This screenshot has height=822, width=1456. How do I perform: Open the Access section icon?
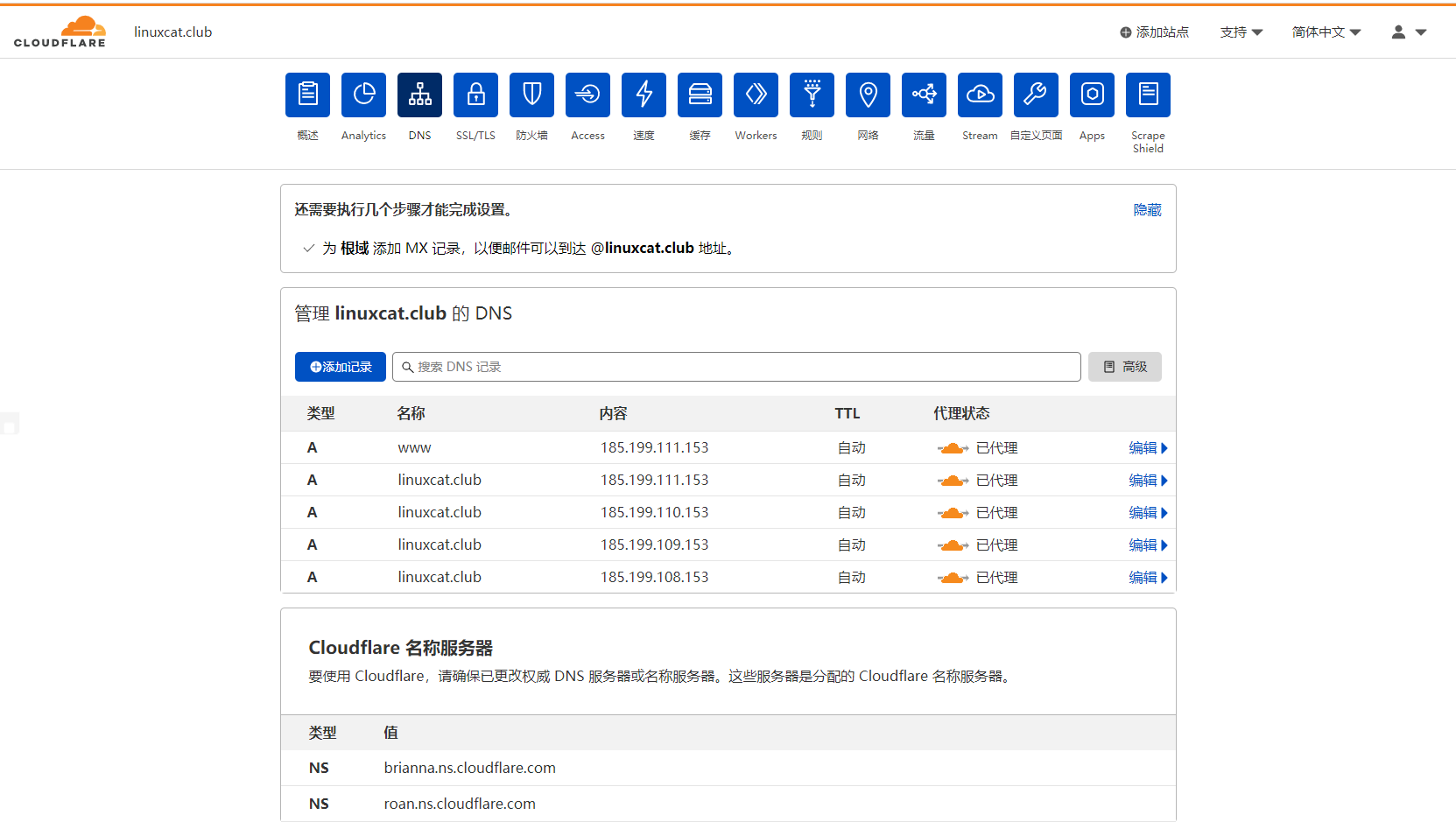coord(587,95)
